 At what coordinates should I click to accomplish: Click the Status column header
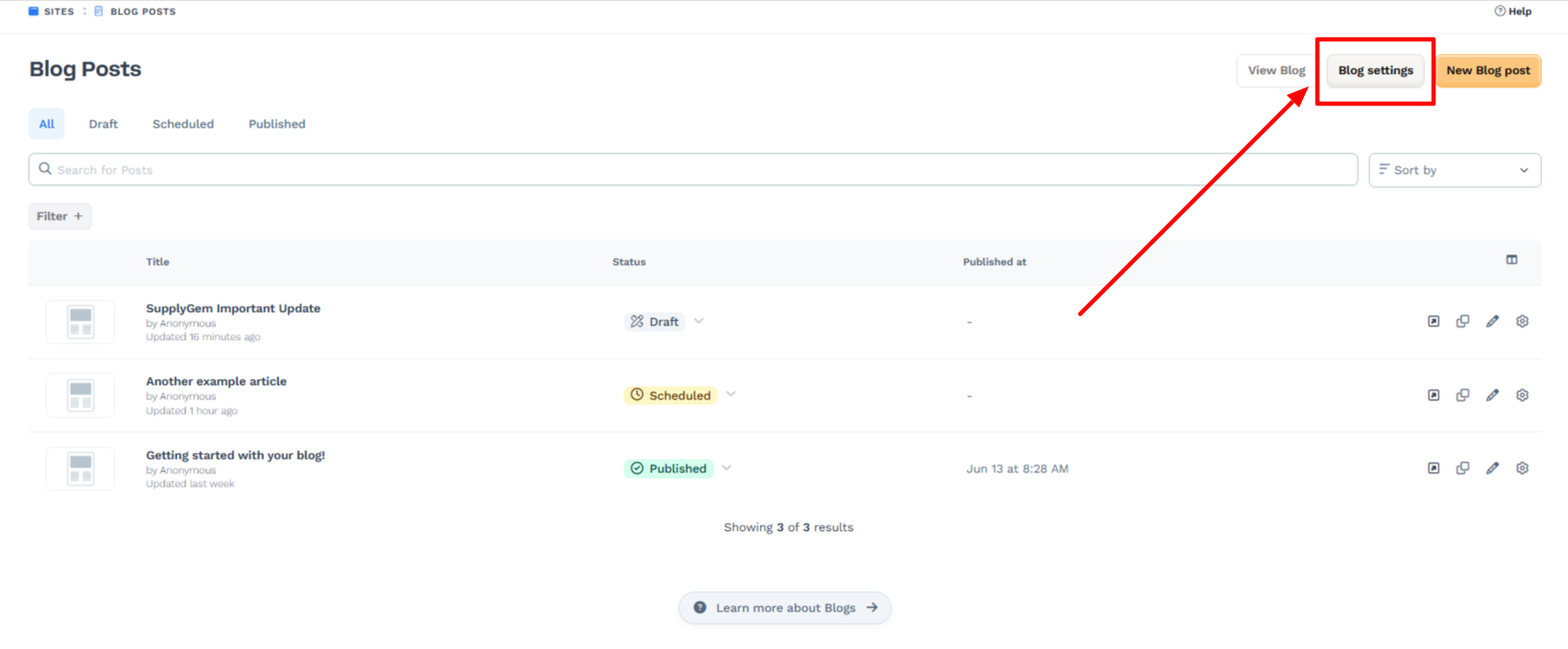pyautogui.click(x=629, y=261)
